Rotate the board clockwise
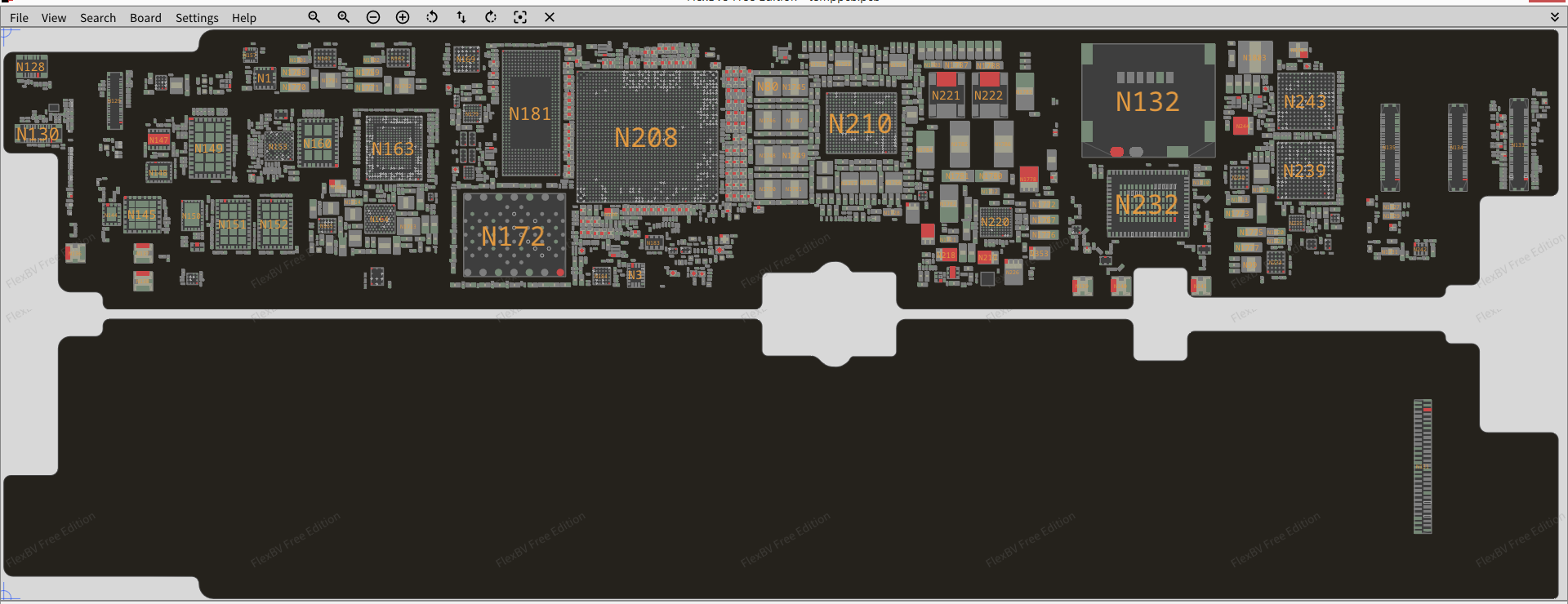Image resolution: width=1568 pixels, height=604 pixels. [x=491, y=17]
